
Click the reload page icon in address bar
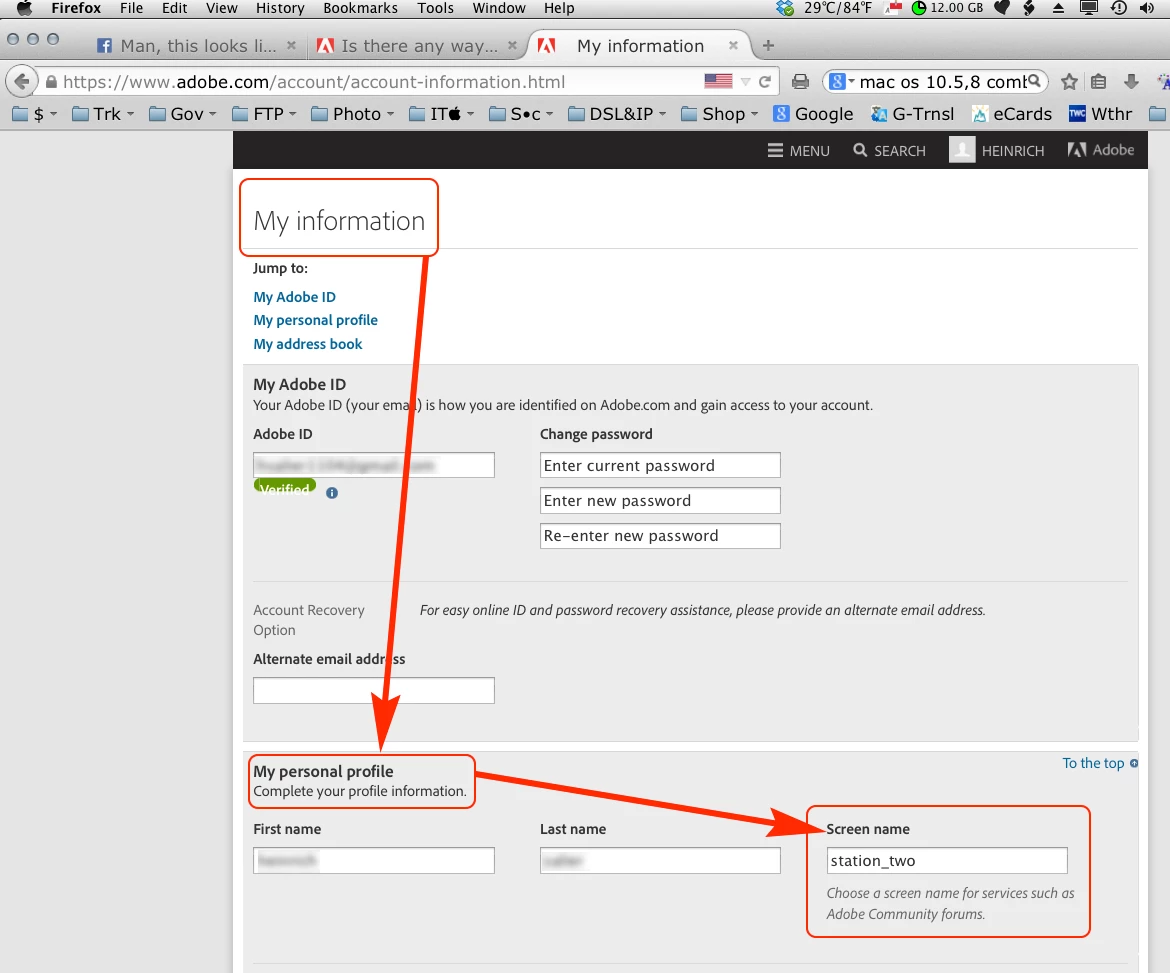coord(765,82)
